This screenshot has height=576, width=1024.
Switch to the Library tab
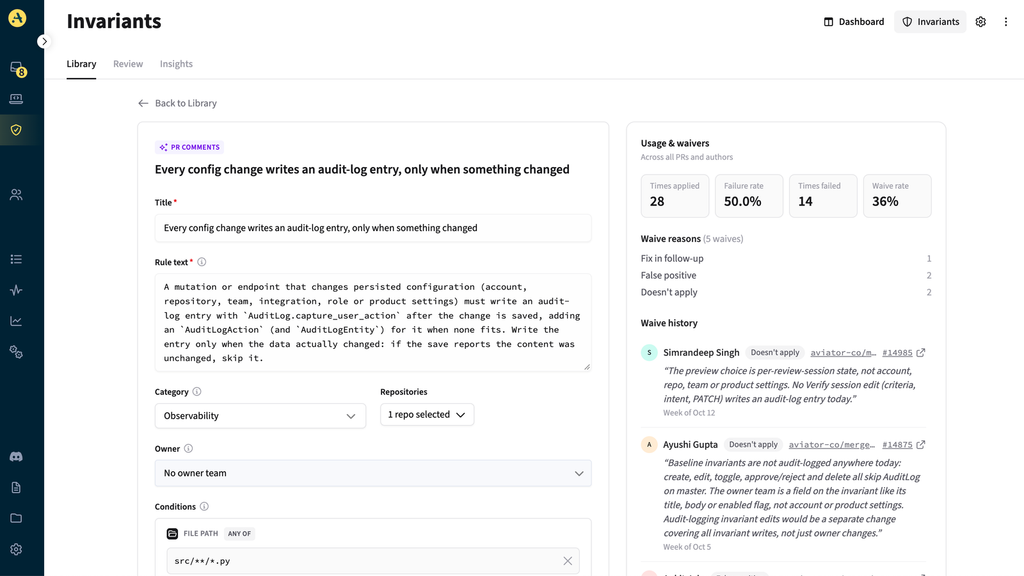(82, 64)
